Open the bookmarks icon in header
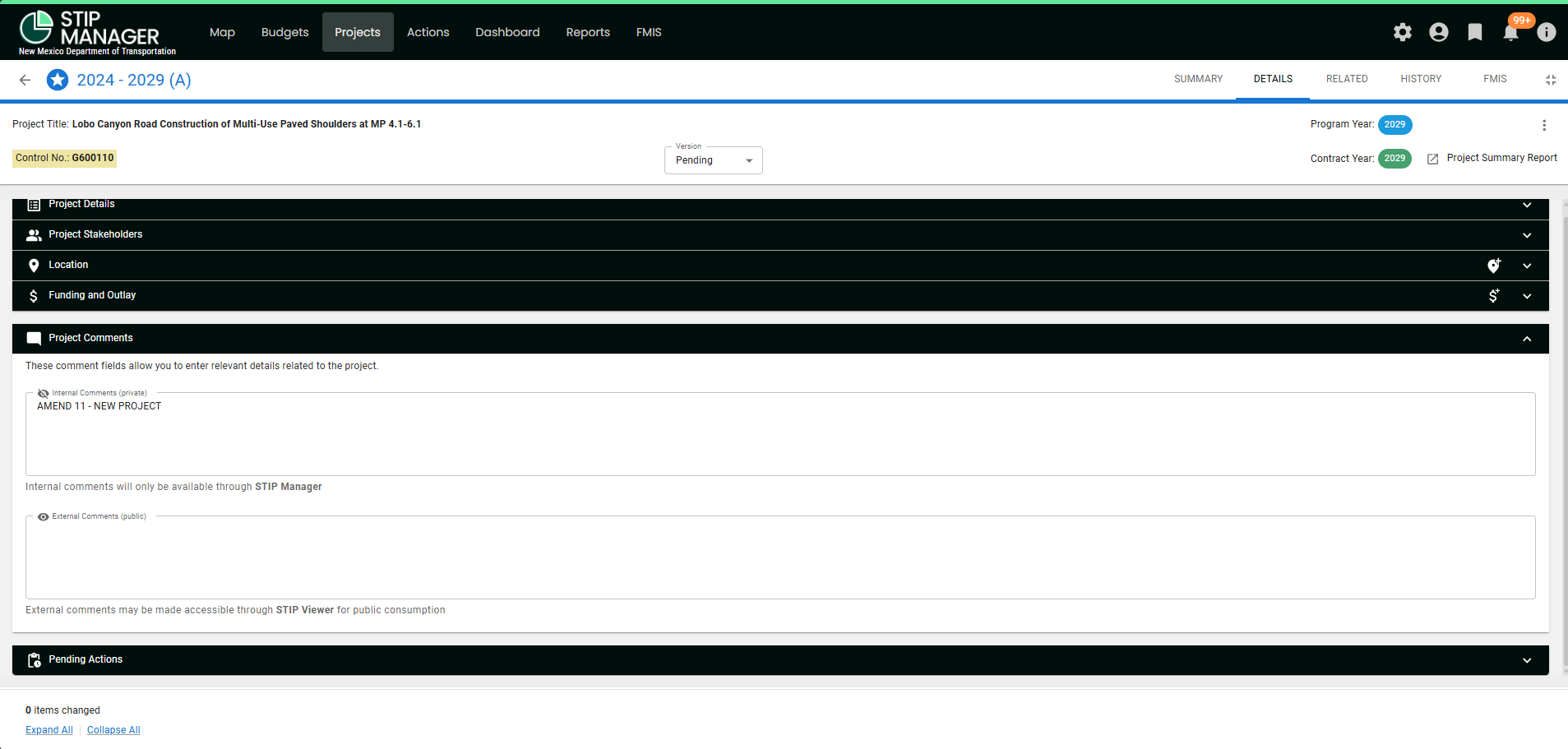This screenshot has width=1568, height=749. tap(1475, 32)
